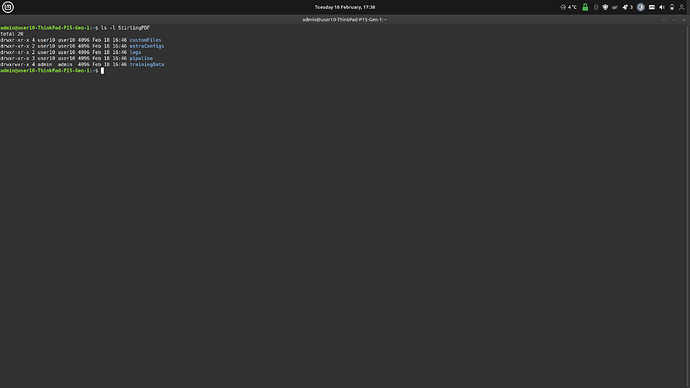Click the customFiles directory name
The height and width of the screenshot is (388, 690).
click(x=145, y=40)
